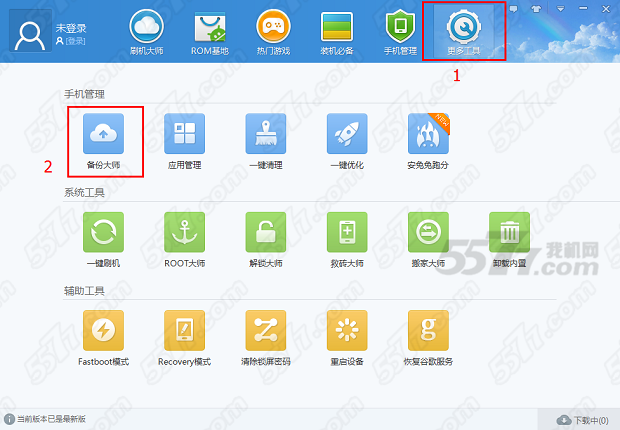The height and width of the screenshot is (430, 620).
Task: Open 恢复谷歌服务 tool
Action: 428,338
